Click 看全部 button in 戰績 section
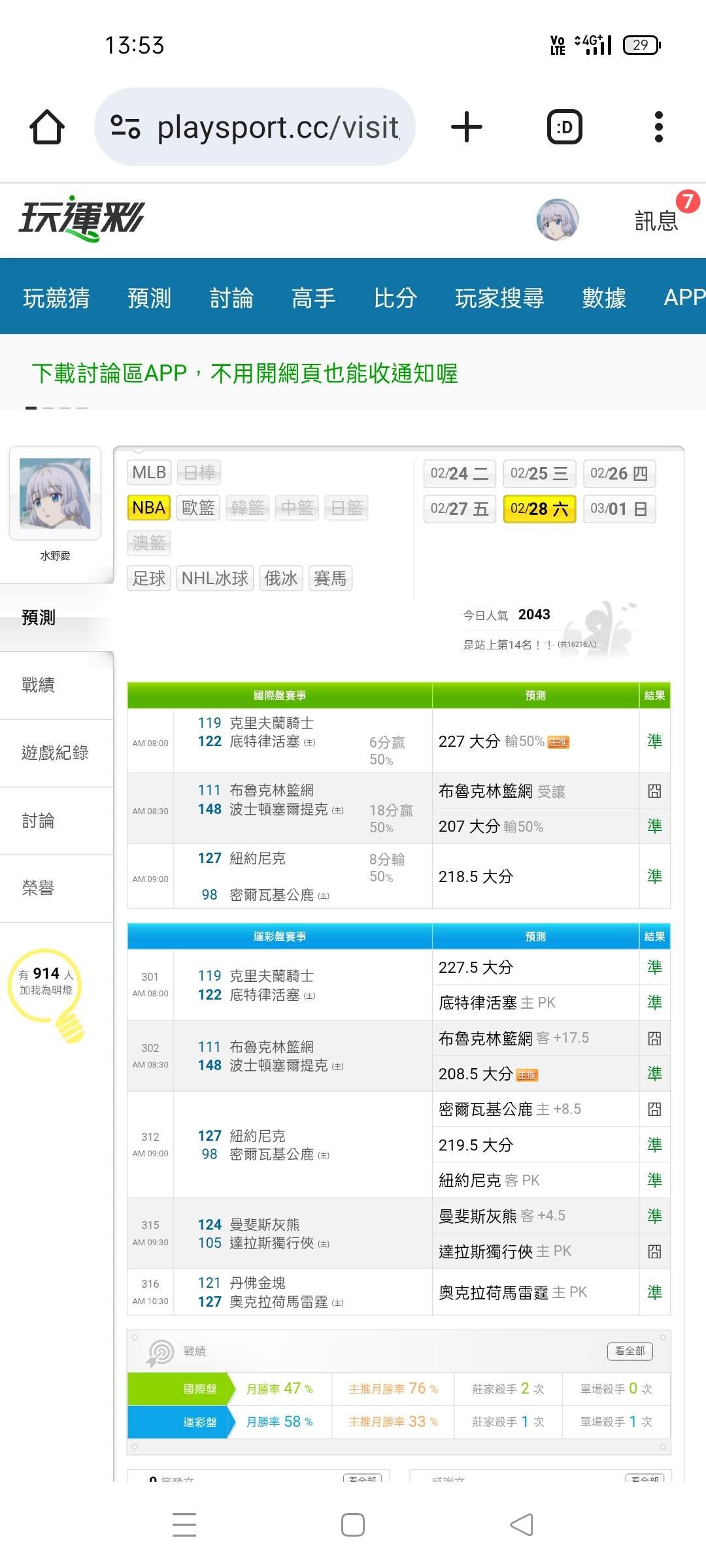The width and height of the screenshot is (706, 1568). point(630,1350)
